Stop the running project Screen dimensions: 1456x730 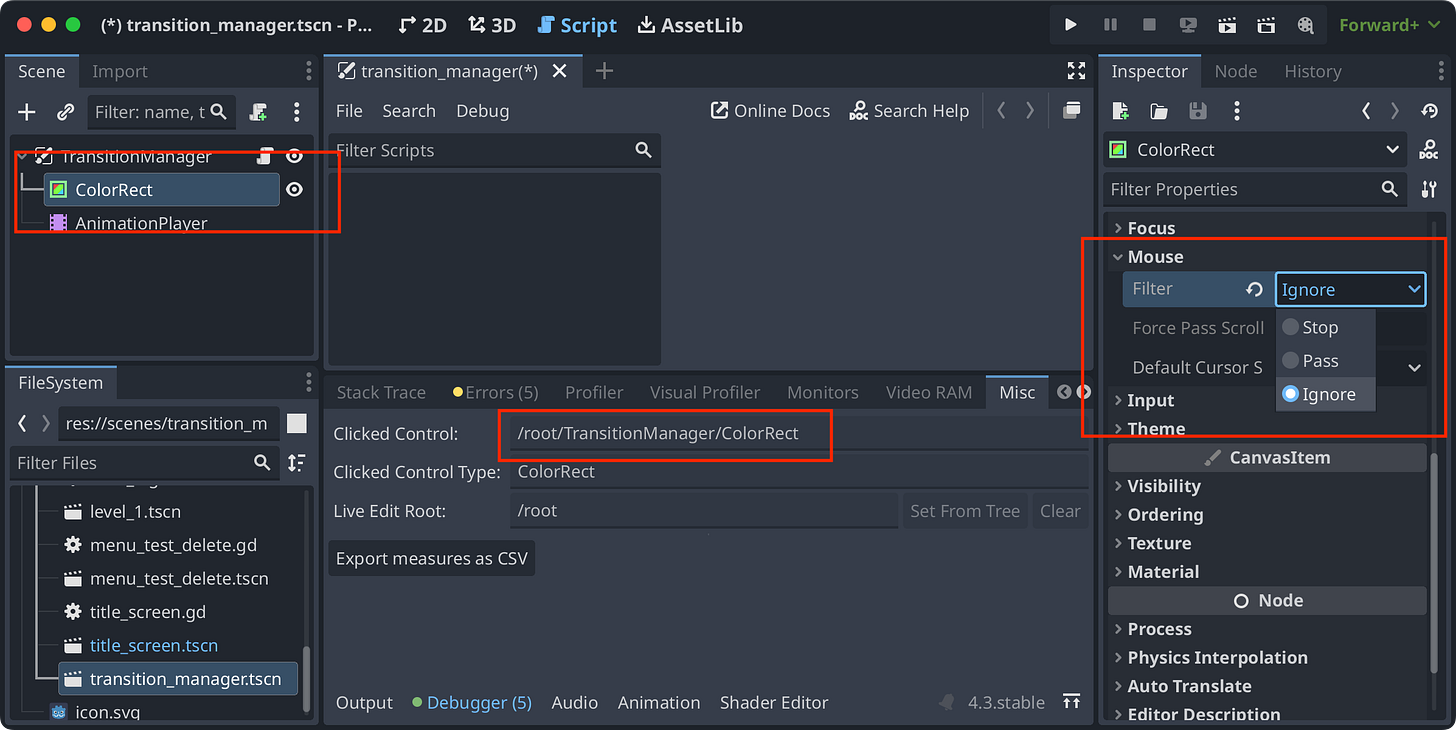point(1148,25)
